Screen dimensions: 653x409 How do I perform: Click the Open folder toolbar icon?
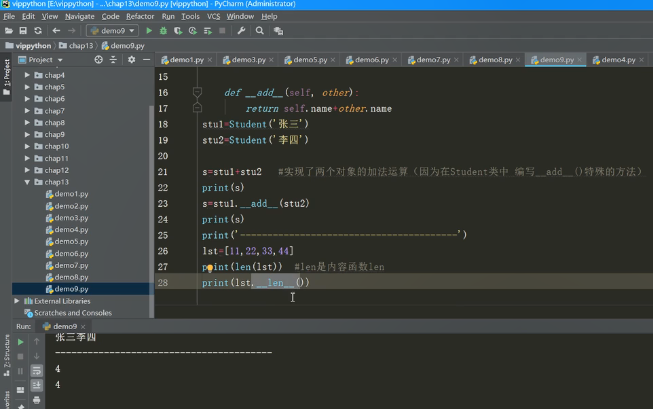click(9, 31)
